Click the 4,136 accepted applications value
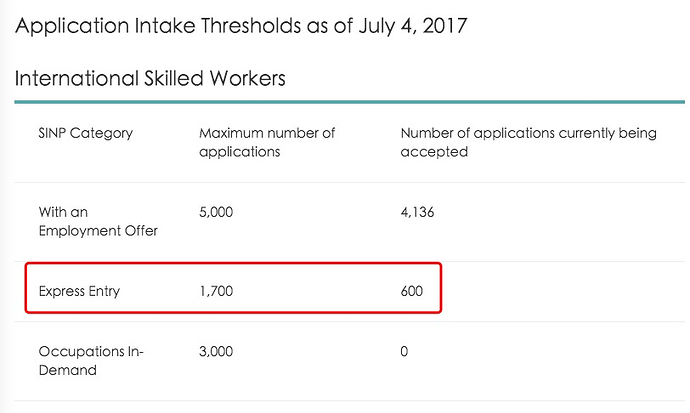 [x=418, y=212]
